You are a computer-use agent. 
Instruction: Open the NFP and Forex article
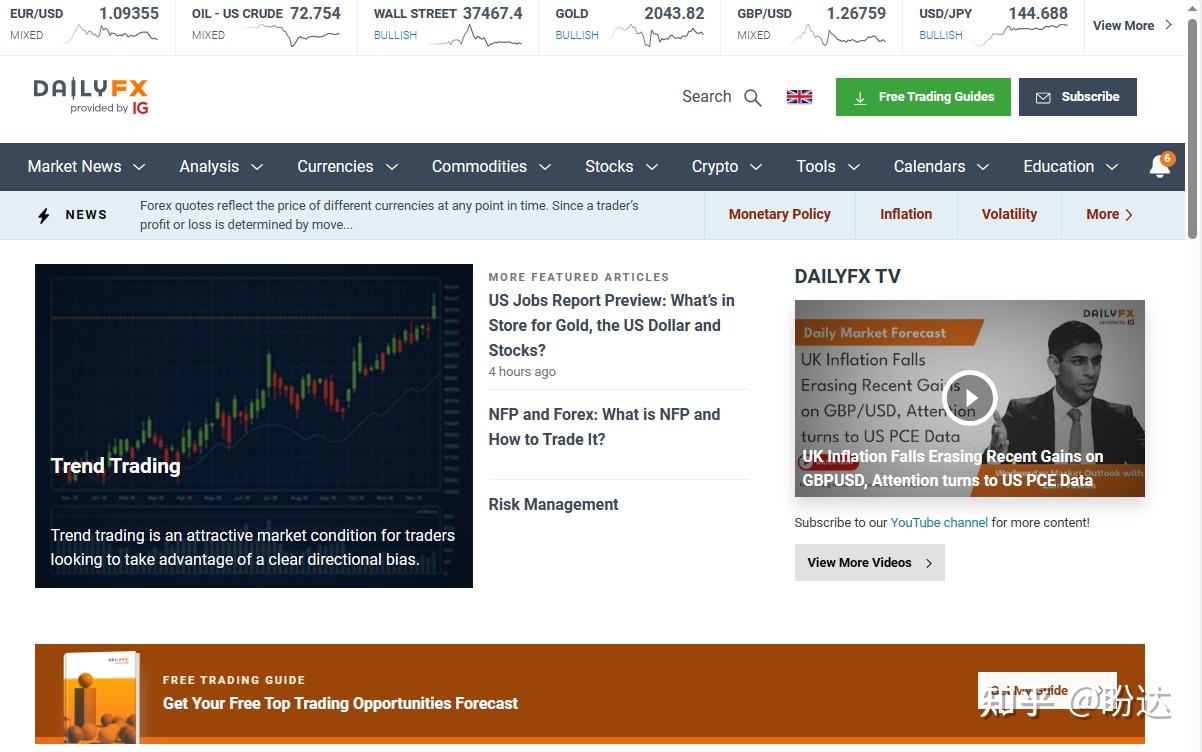pyautogui.click(x=604, y=427)
